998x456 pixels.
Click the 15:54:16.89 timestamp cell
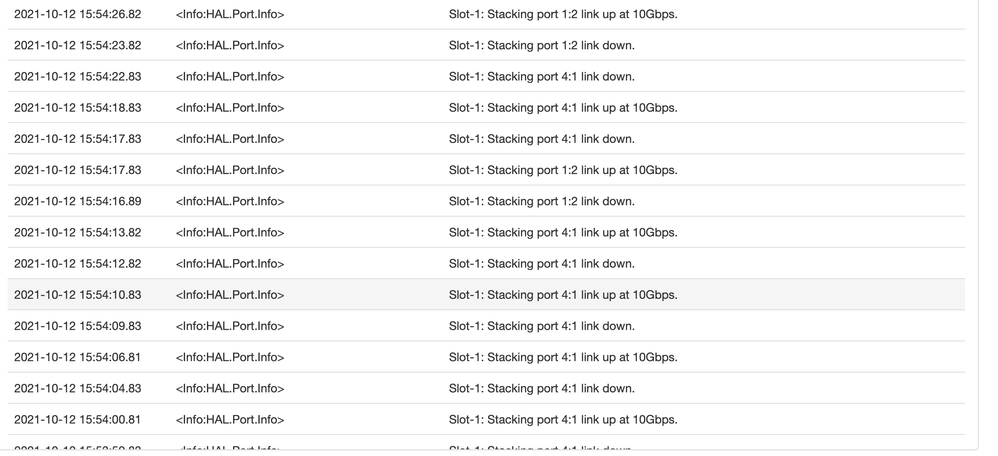[x=78, y=201]
